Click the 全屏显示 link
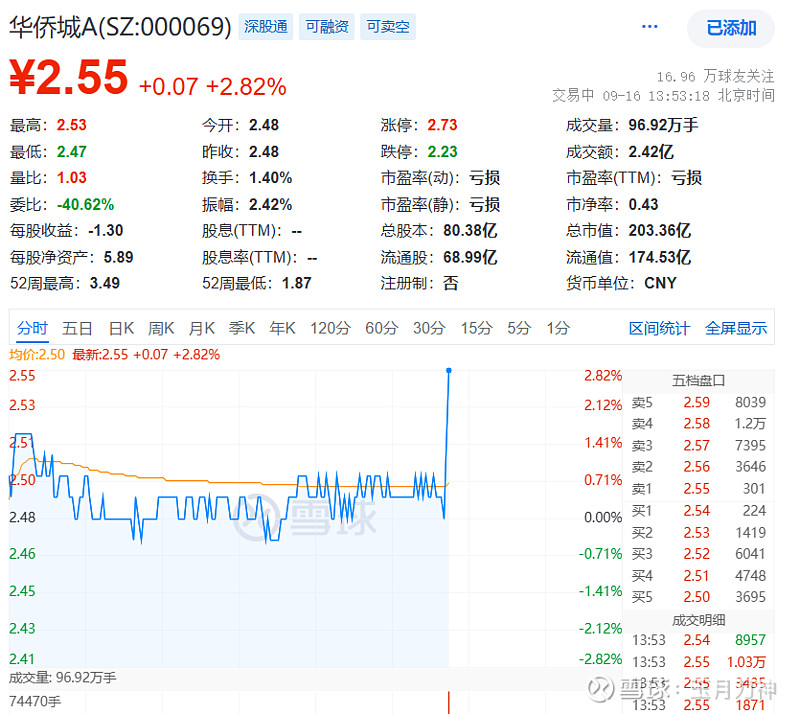Image resolution: width=800 pixels, height=714 pixels. pos(736,328)
